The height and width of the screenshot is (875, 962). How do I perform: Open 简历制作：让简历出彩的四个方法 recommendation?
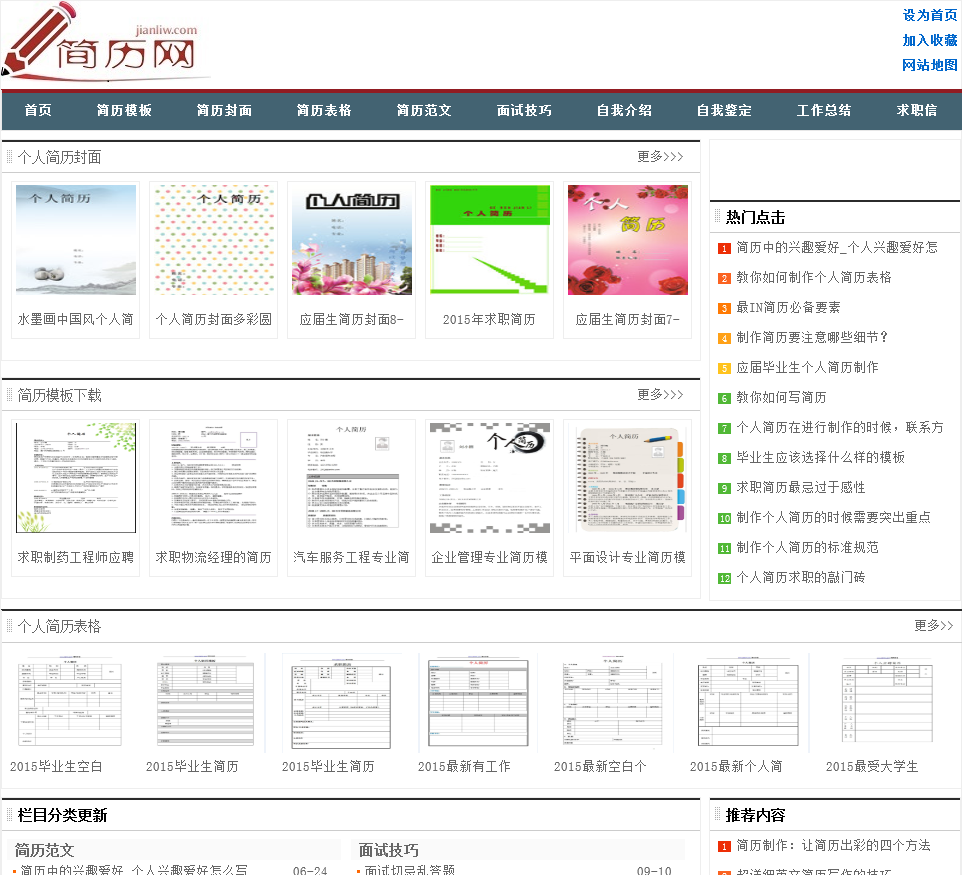pos(833,846)
